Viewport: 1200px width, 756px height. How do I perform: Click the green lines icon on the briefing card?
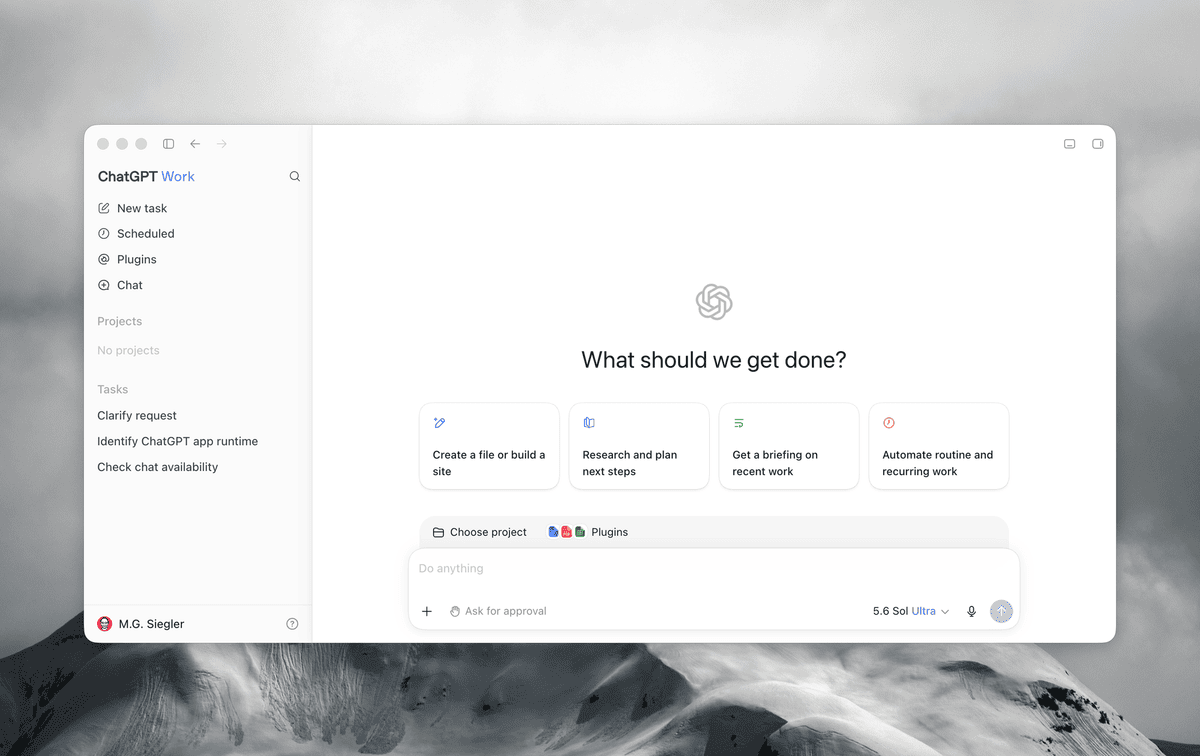coord(739,423)
